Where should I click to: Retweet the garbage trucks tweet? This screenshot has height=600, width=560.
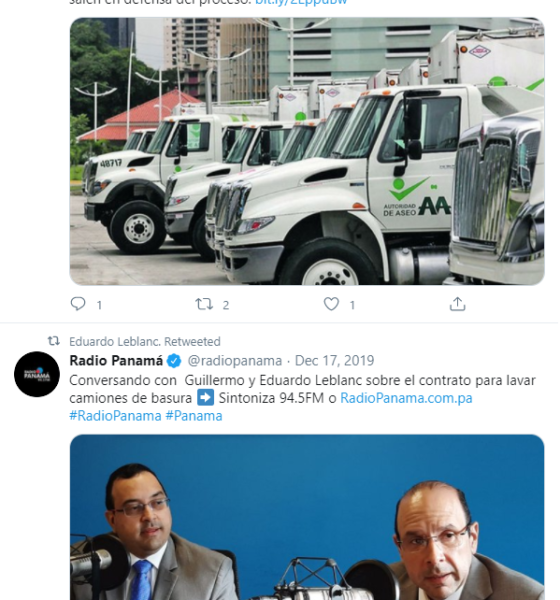tap(204, 304)
